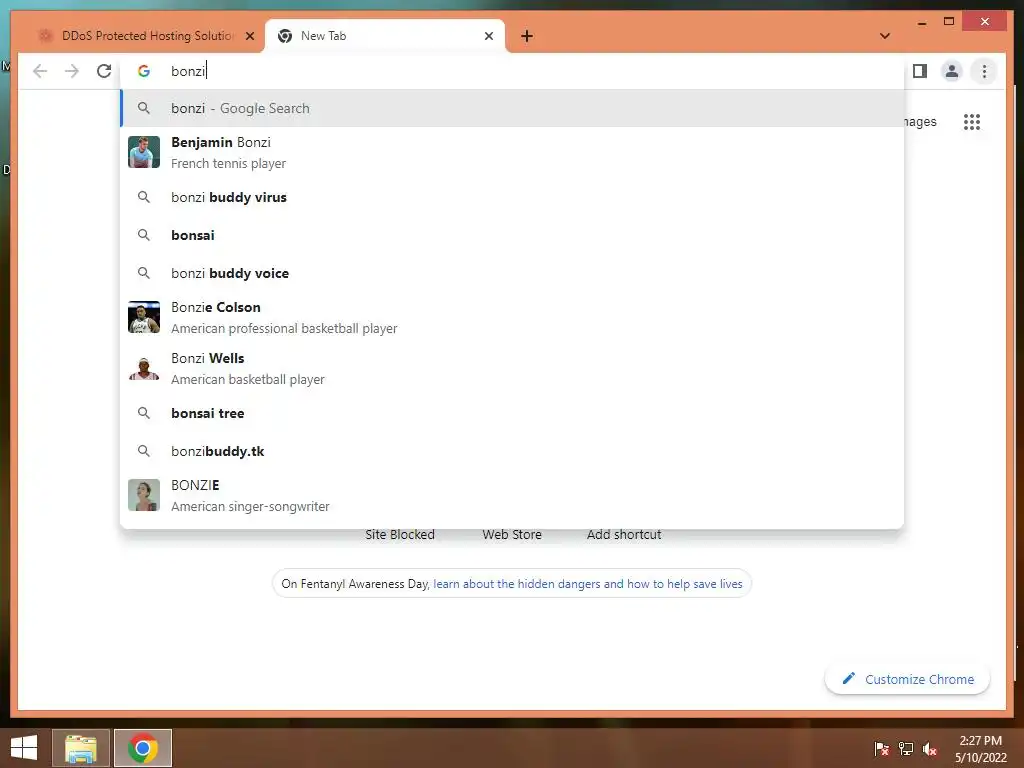Select 'bonzi buddy virus' suggestion
Image resolution: width=1024 pixels, height=768 pixels.
tap(513, 197)
